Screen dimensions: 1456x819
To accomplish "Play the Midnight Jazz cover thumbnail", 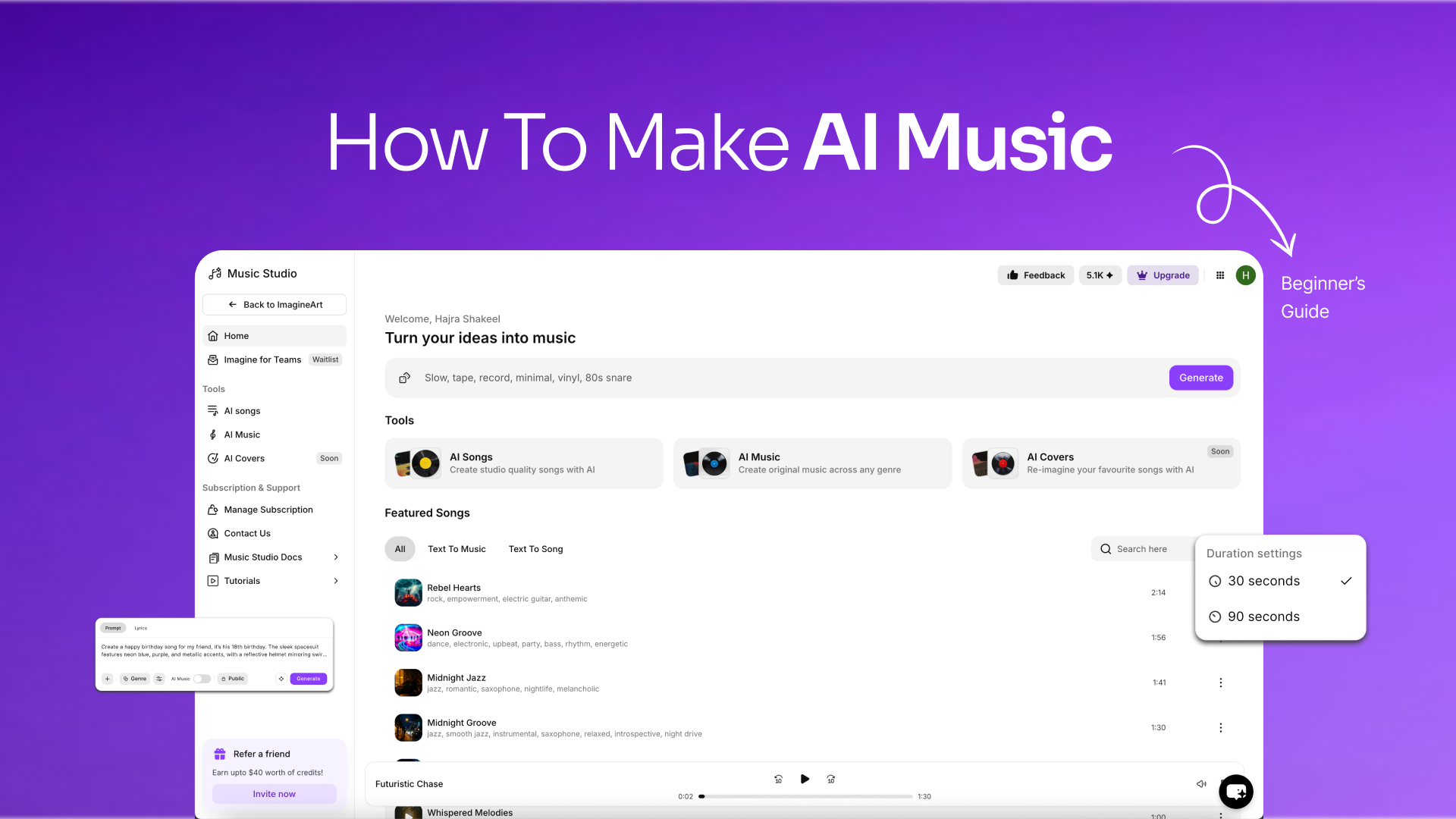I will point(408,682).
